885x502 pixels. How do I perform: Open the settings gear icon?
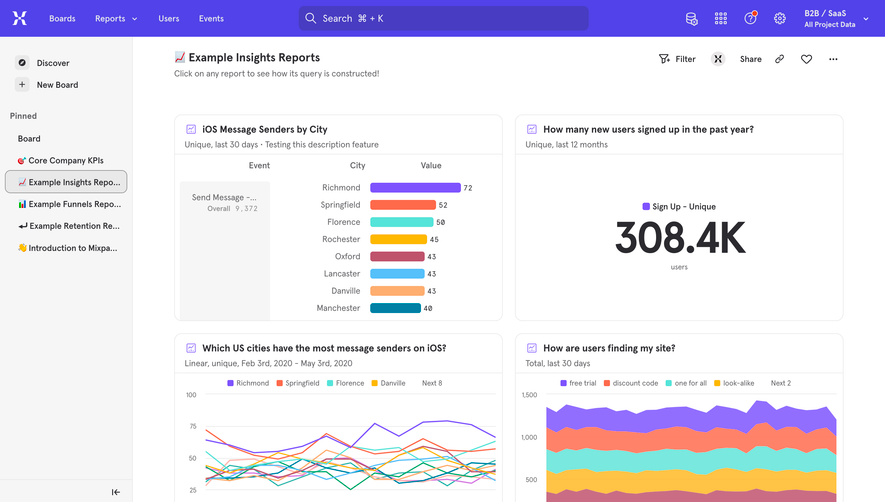pos(779,19)
